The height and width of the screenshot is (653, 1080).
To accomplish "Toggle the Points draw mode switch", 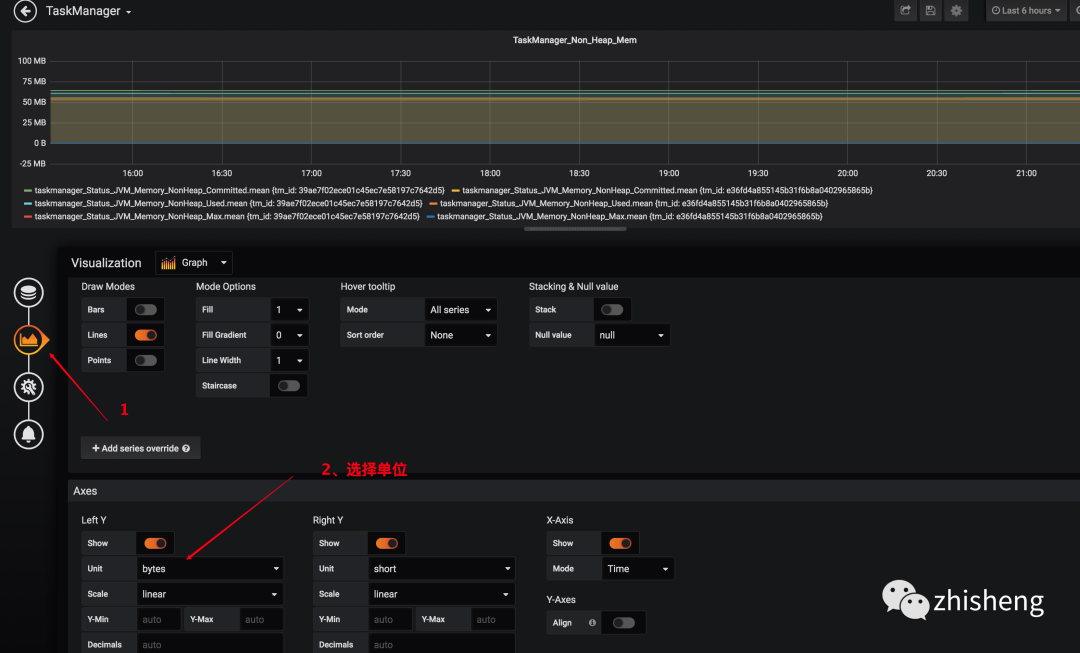I will pos(145,360).
